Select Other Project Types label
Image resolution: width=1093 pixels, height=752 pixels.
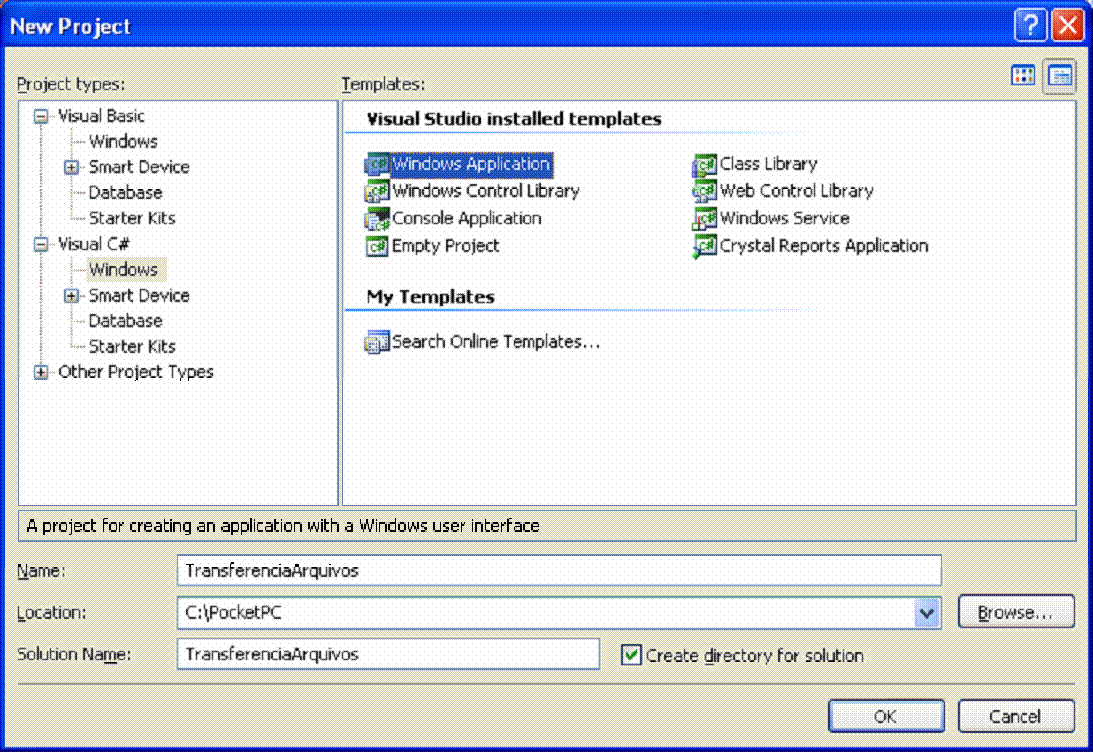tap(136, 372)
